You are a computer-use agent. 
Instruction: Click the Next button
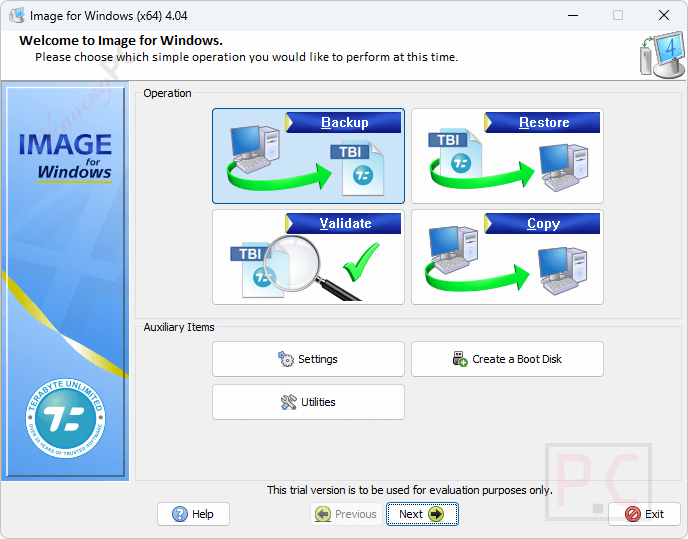(x=422, y=514)
